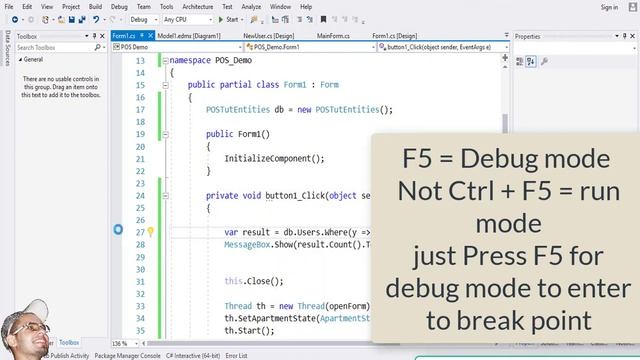640x360 pixels.
Task: Switch to Model1.edmx [Diagram1] tab
Action: click(x=189, y=36)
